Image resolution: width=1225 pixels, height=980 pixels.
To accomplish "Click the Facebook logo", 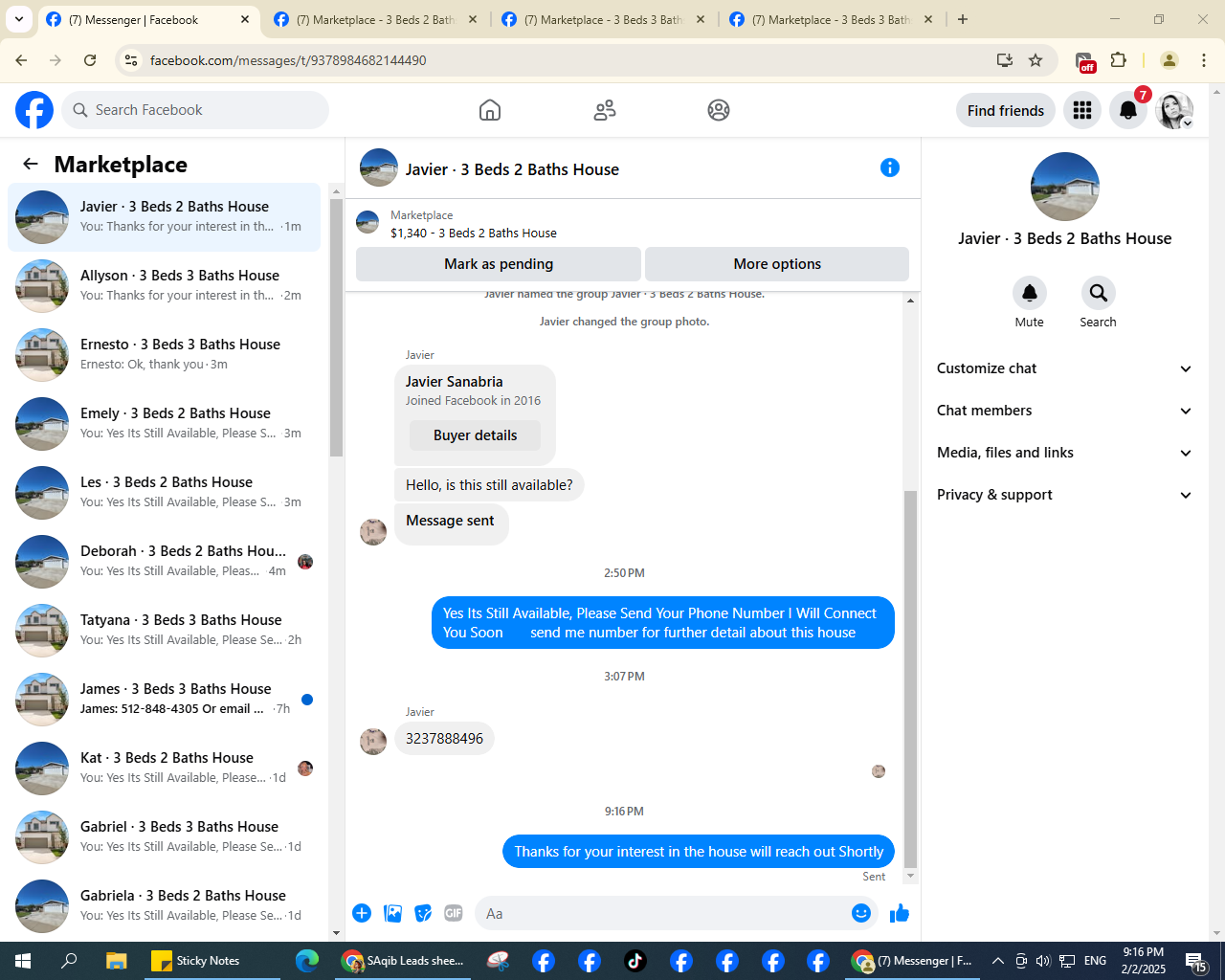I will [34, 110].
